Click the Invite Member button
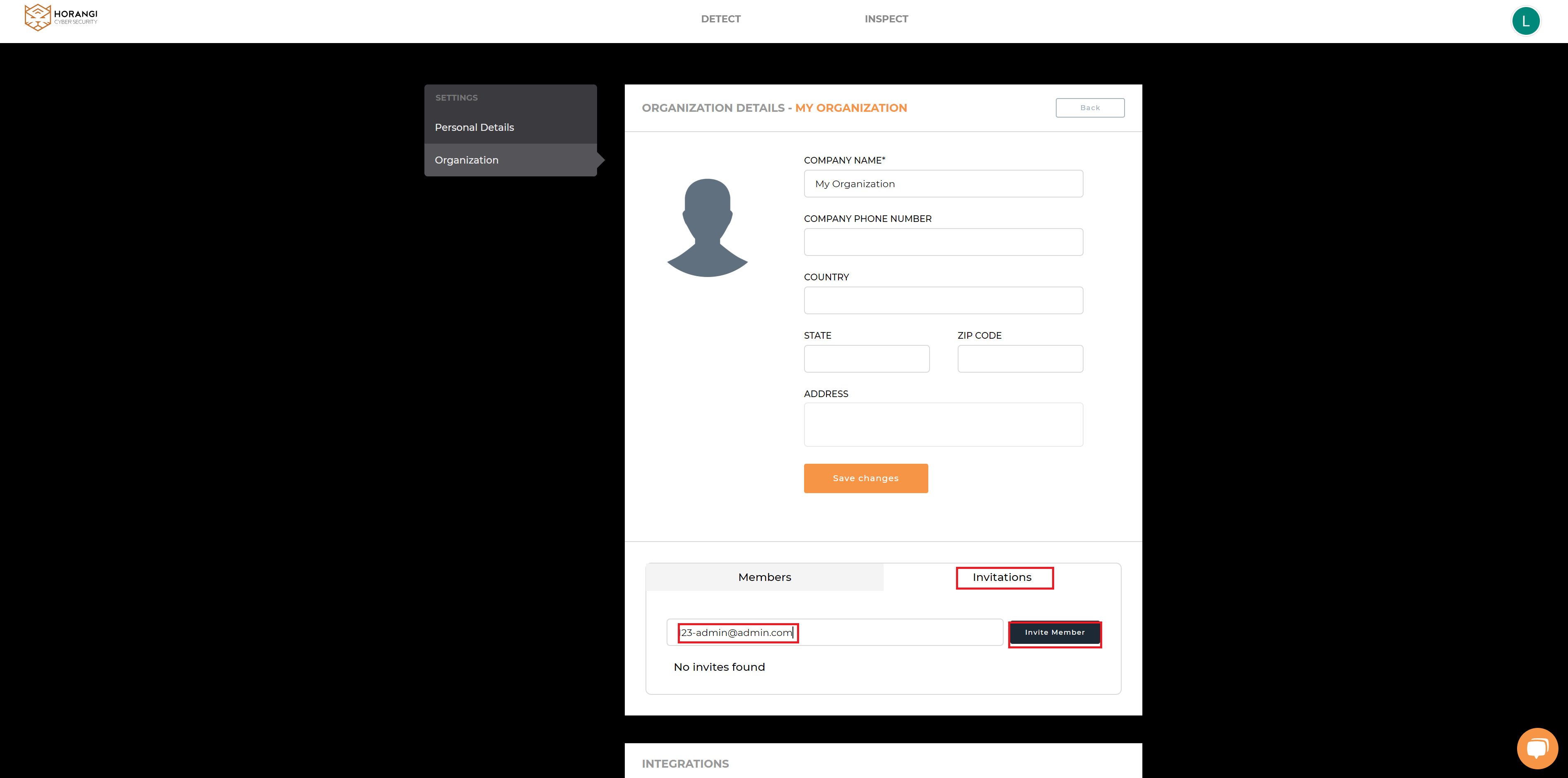The height and width of the screenshot is (778, 1568). 1055,633
